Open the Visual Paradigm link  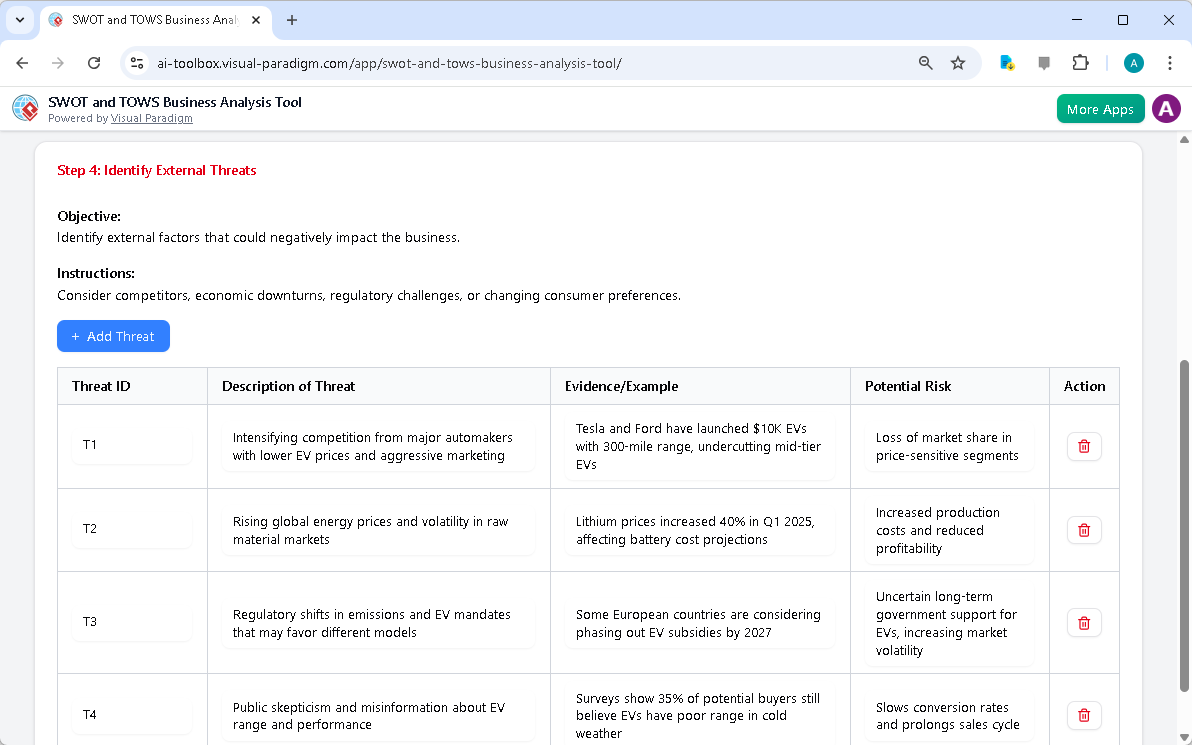coord(151,118)
